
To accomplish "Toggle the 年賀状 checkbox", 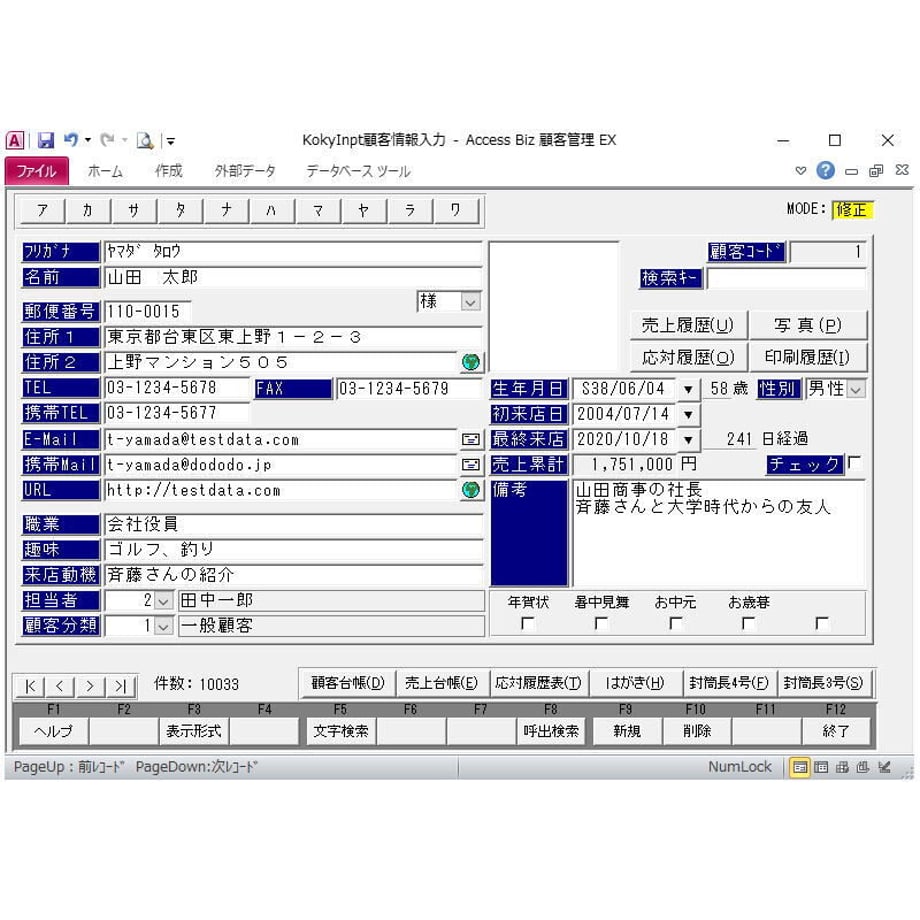I will pyautogui.click(x=527, y=623).
